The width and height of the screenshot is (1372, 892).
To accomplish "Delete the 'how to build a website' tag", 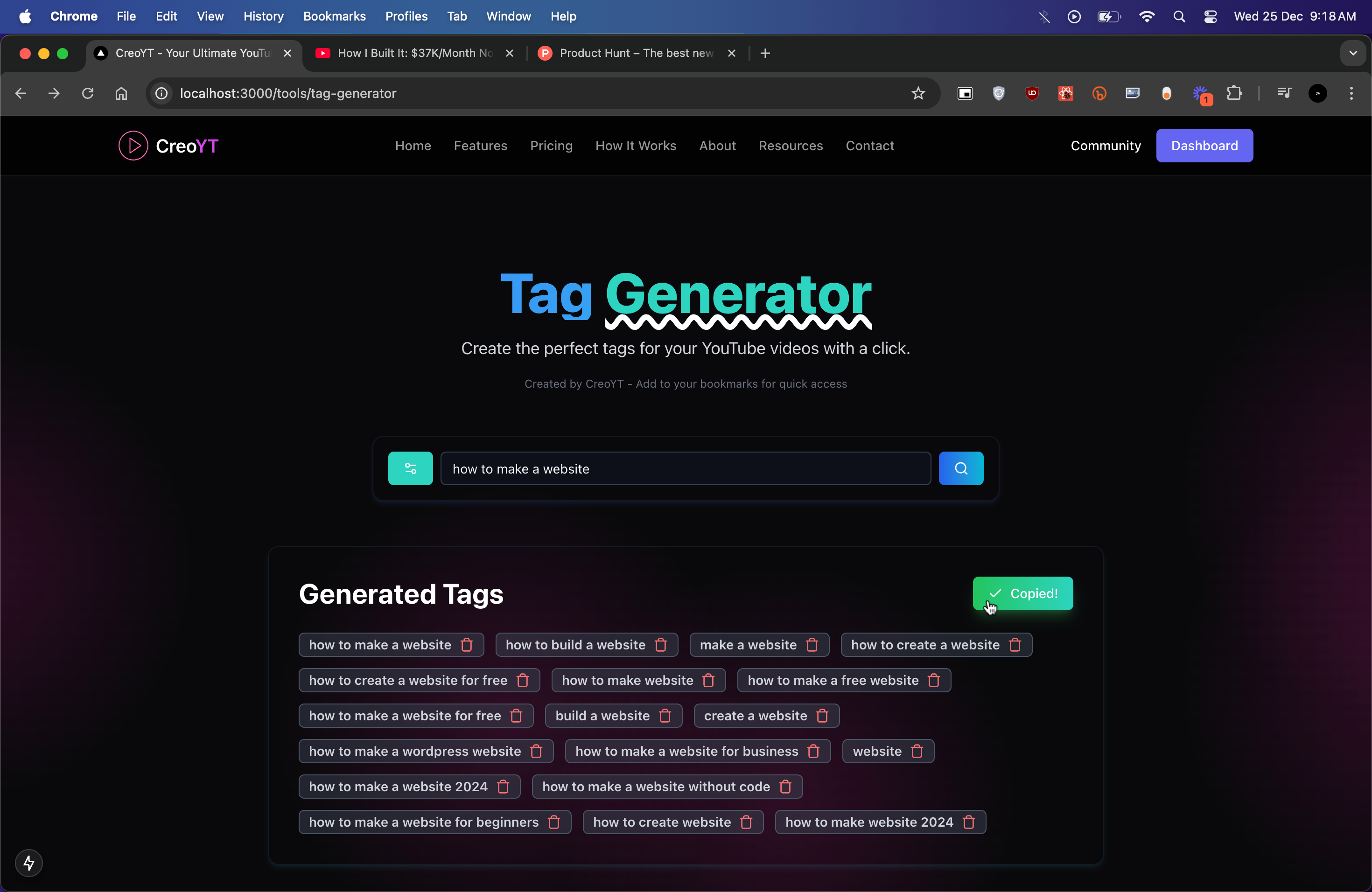I will tap(661, 645).
